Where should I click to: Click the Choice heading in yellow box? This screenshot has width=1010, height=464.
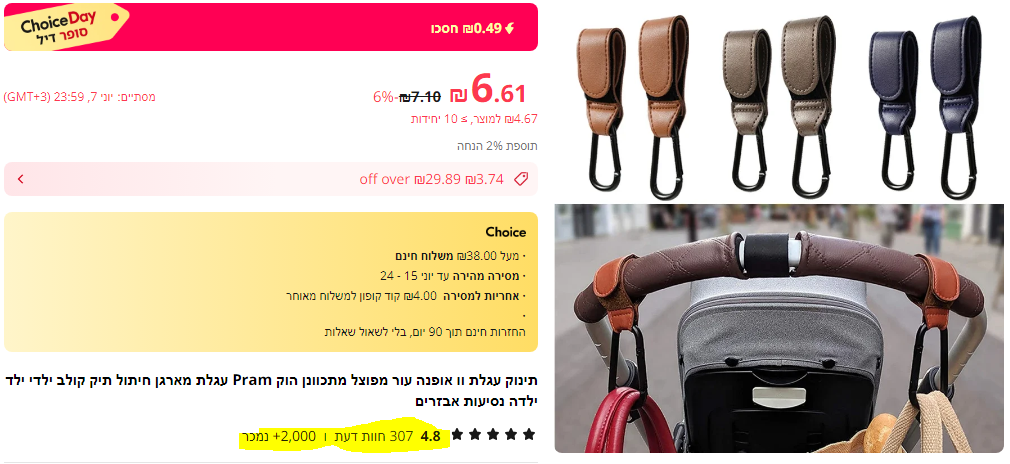pyautogui.click(x=506, y=232)
